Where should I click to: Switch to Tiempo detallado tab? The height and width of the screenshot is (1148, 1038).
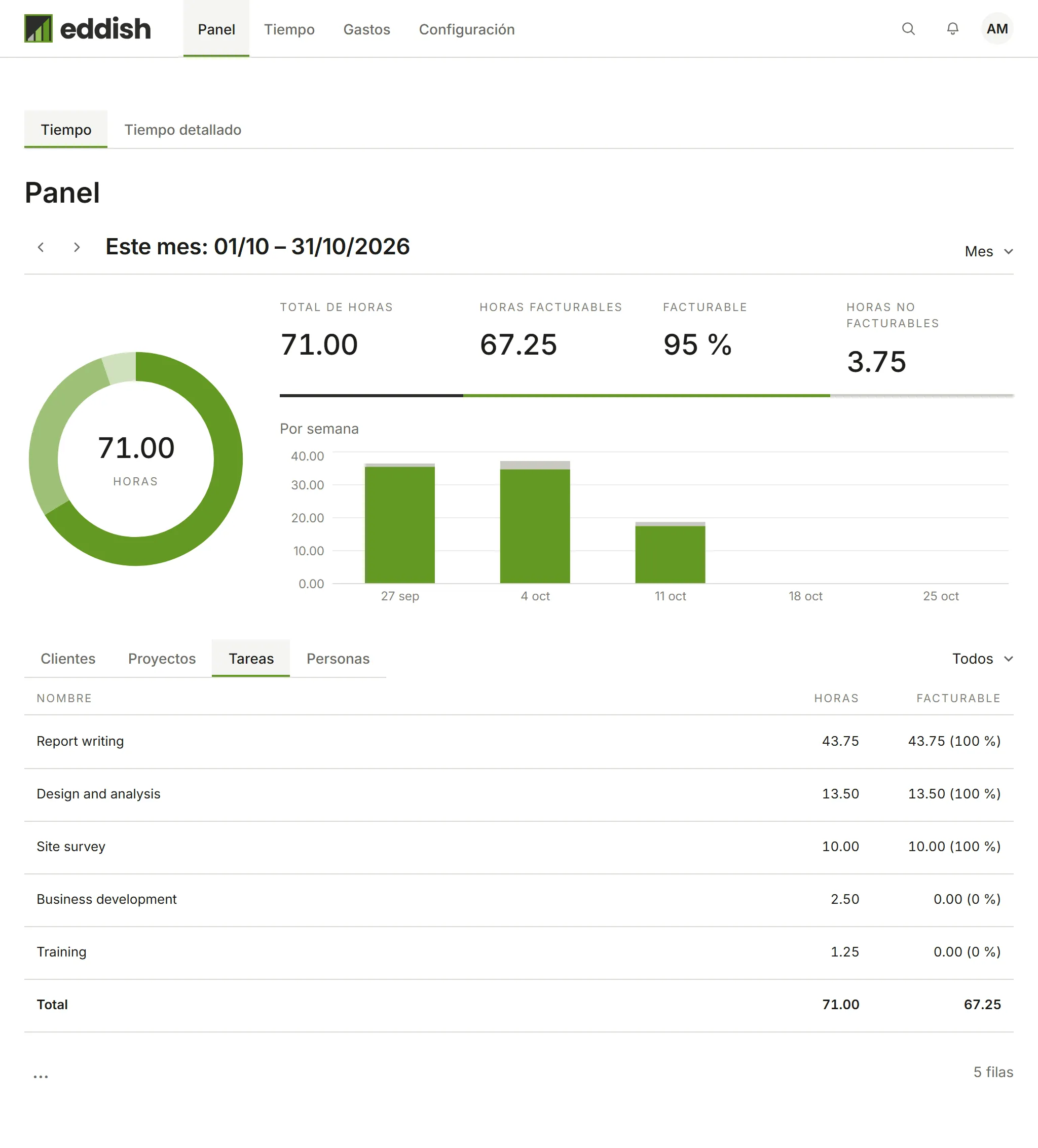click(x=183, y=129)
